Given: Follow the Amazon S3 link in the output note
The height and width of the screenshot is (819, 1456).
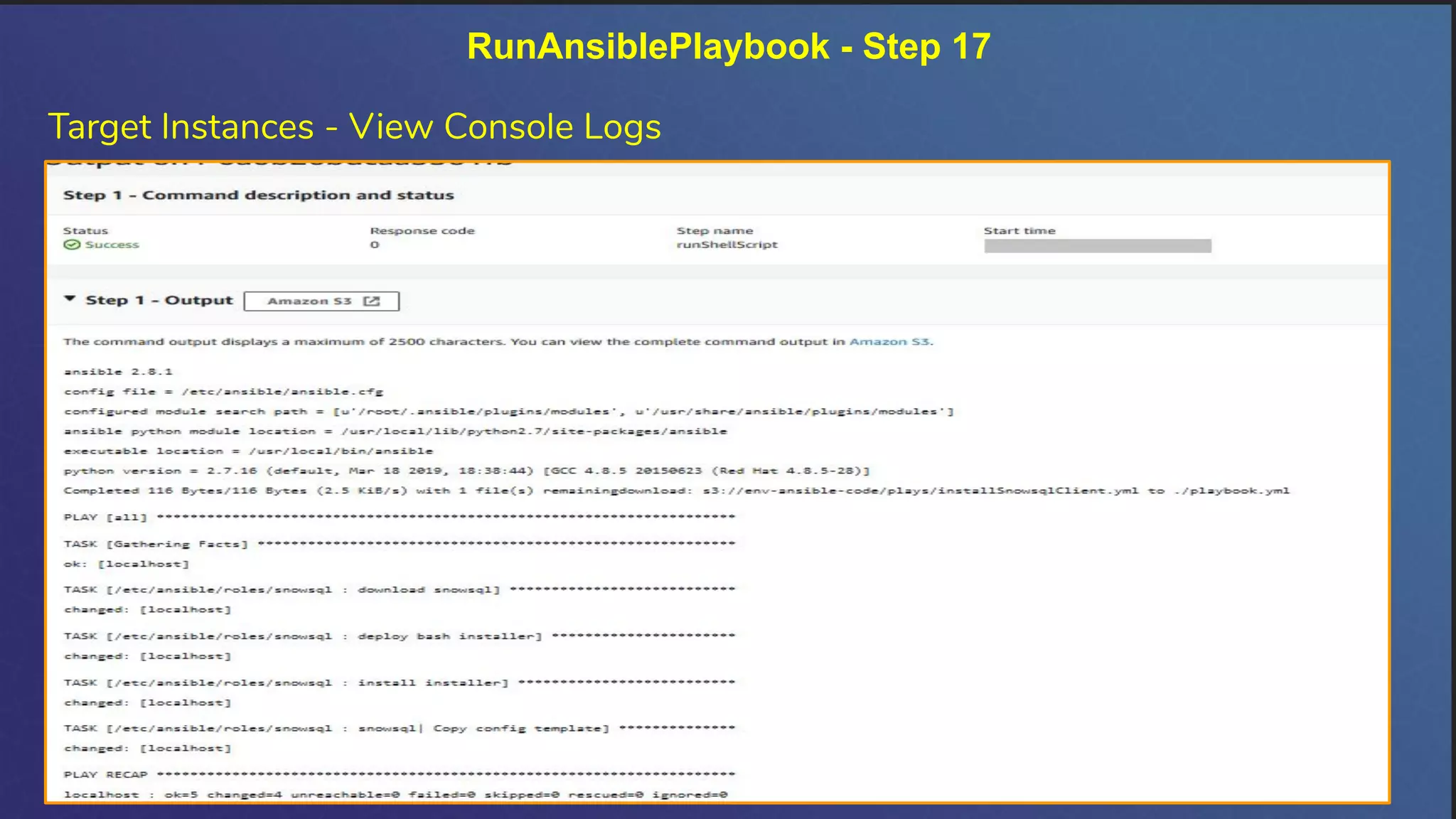Looking at the screenshot, I should pos(889,342).
